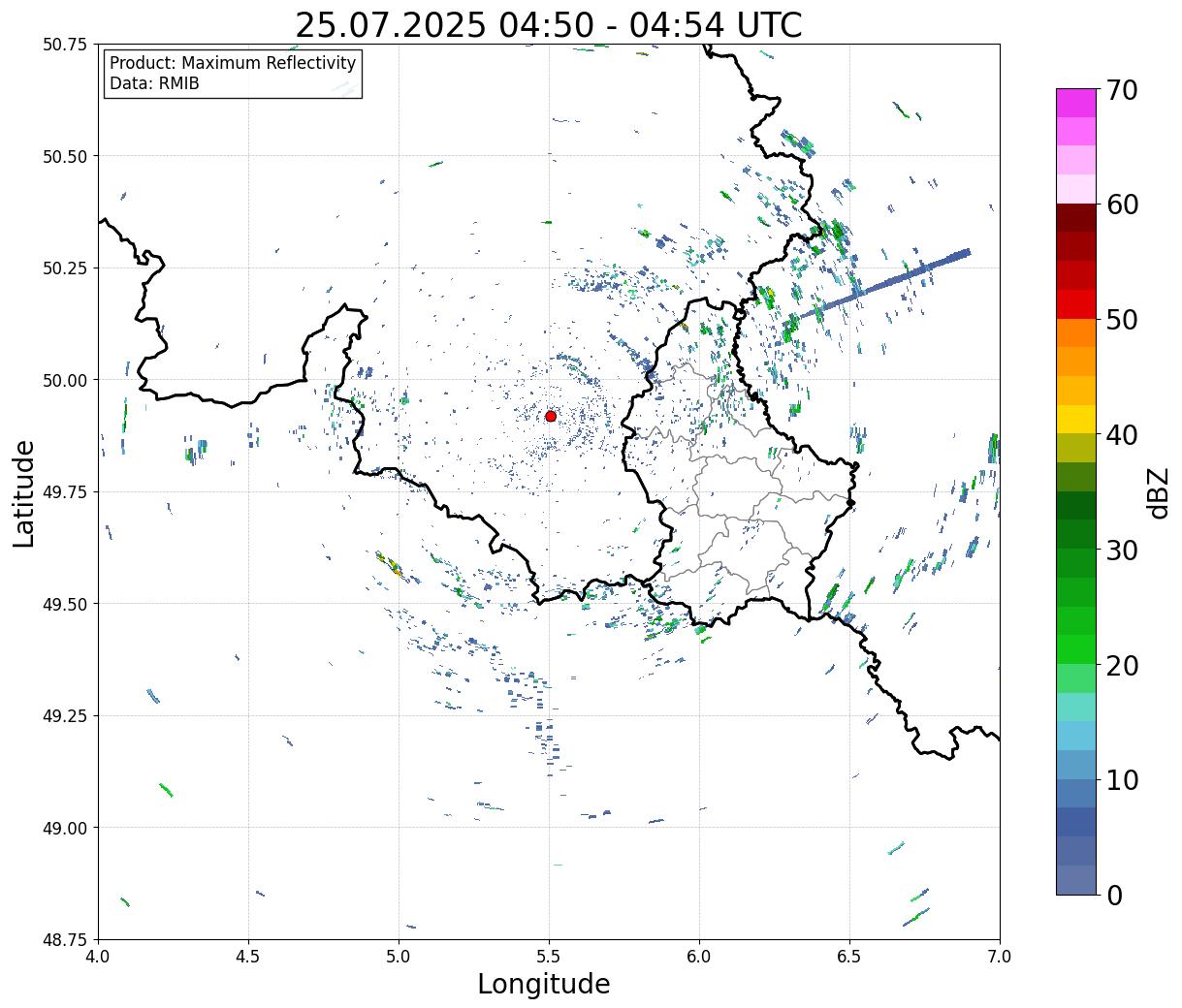Click the longitude tick label 4.0
Screen dimensions: 1182x1008
(x=98, y=957)
